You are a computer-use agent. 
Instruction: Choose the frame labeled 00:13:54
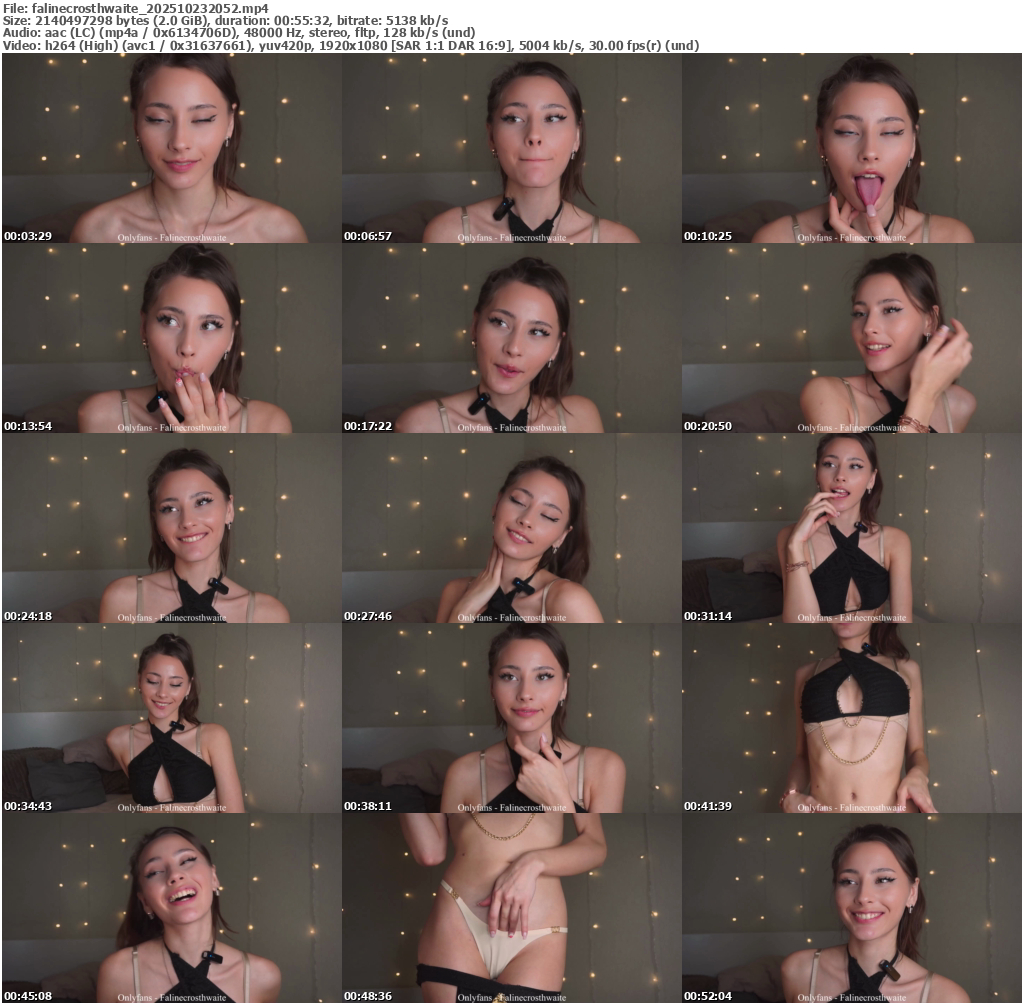[171, 338]
